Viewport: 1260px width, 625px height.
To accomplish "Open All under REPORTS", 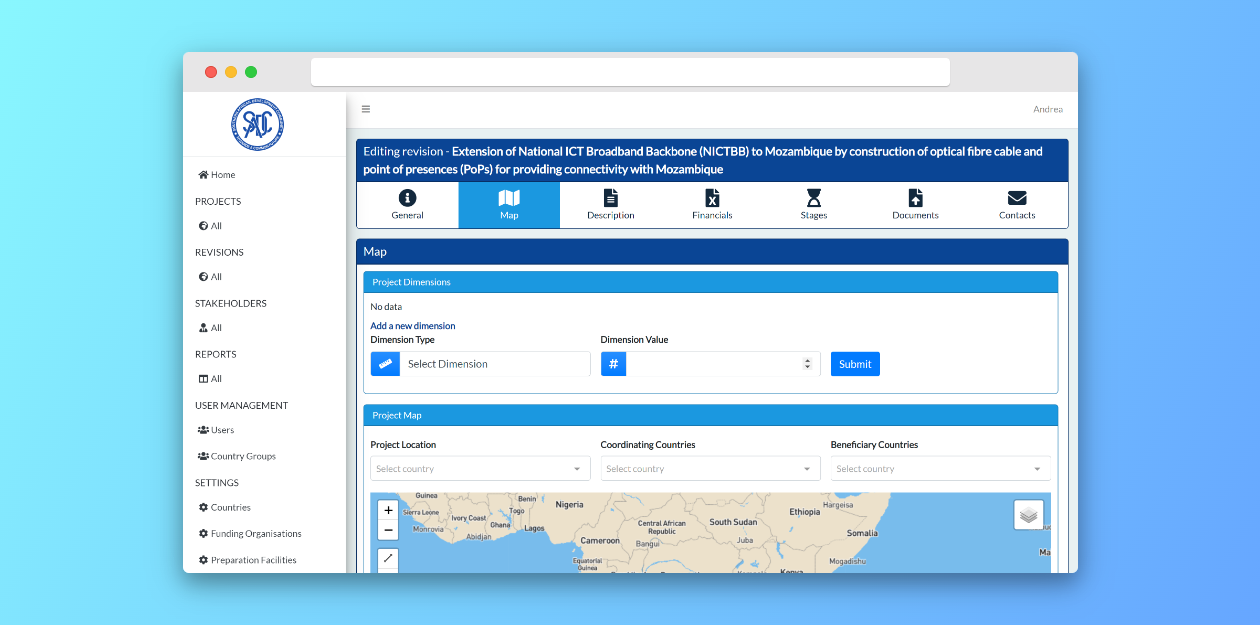I will (210, 379).
